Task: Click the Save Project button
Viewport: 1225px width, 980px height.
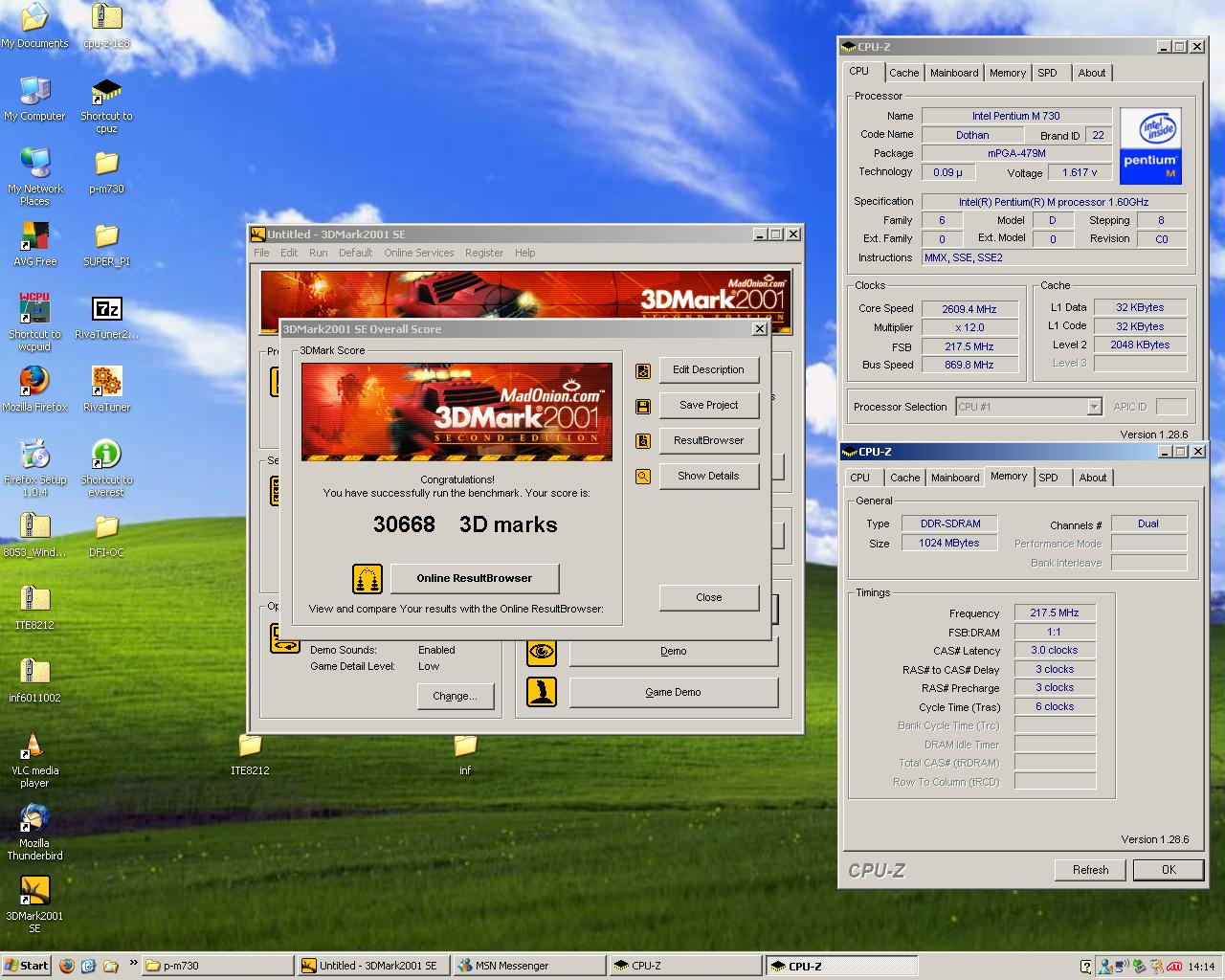Action: click(708, 406)
